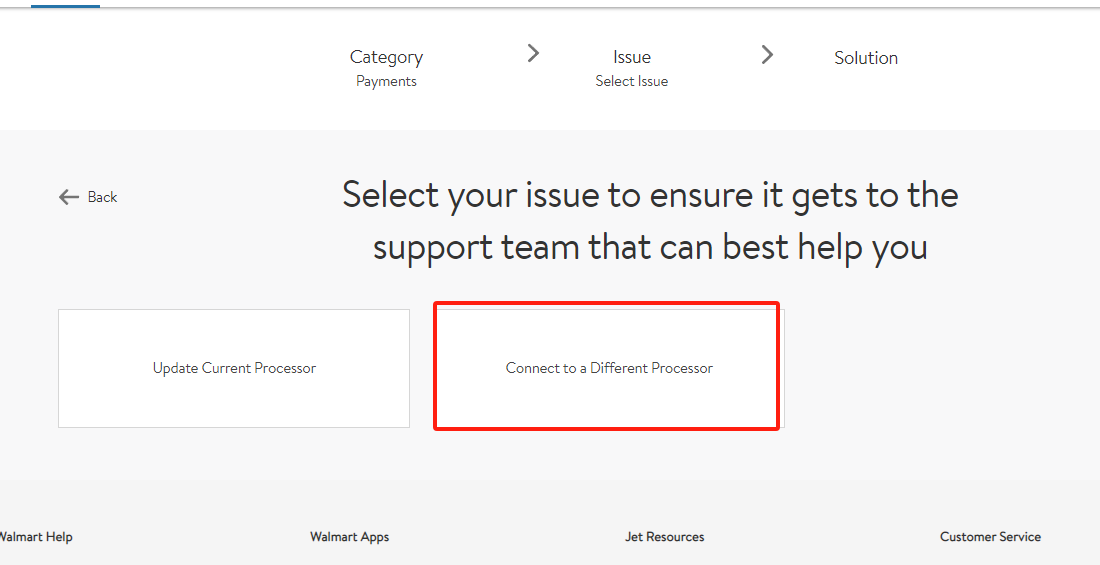Click the Select Issue subtitle
The width and height of the screenshot is (1100, 565).
pyautogui.click(x=631, y=81)
